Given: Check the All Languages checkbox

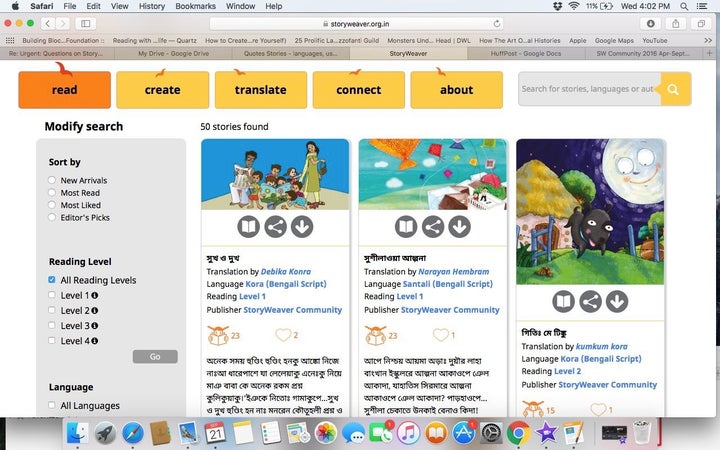Looking at the screenshot, I should point(52,405).
